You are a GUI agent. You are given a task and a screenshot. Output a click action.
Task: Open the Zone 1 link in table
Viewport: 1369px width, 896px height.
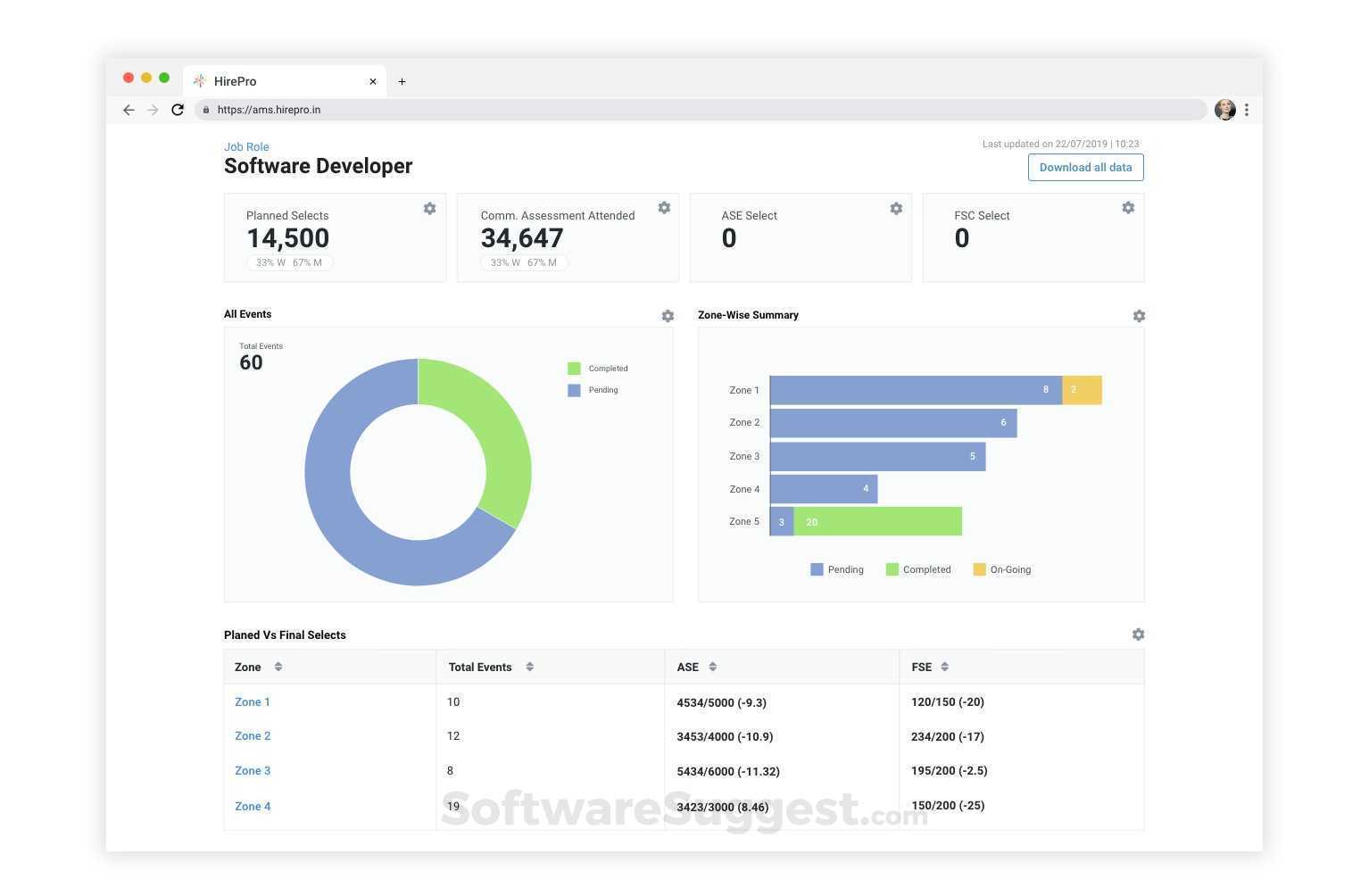pos(253,702)
